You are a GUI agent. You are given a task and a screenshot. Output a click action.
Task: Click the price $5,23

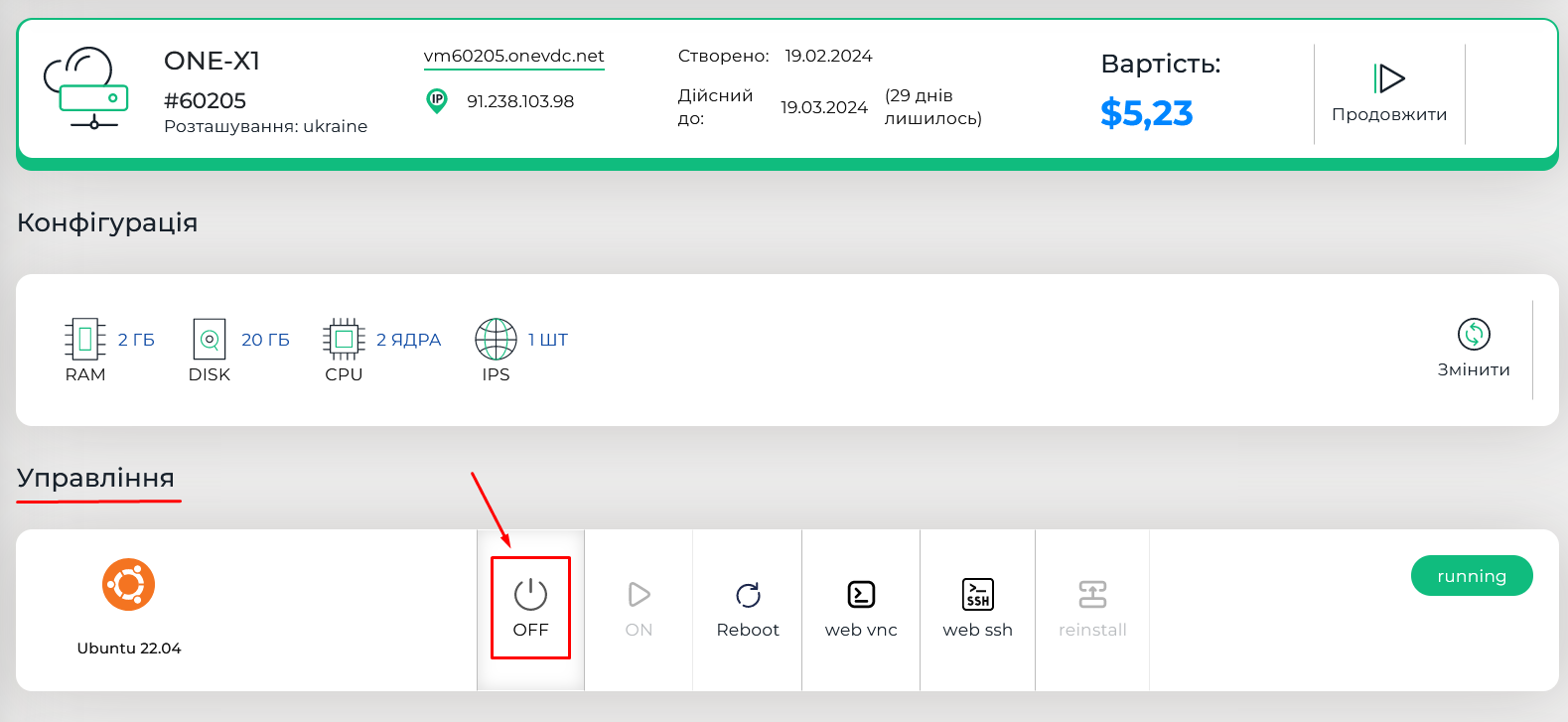(1147, 113)
